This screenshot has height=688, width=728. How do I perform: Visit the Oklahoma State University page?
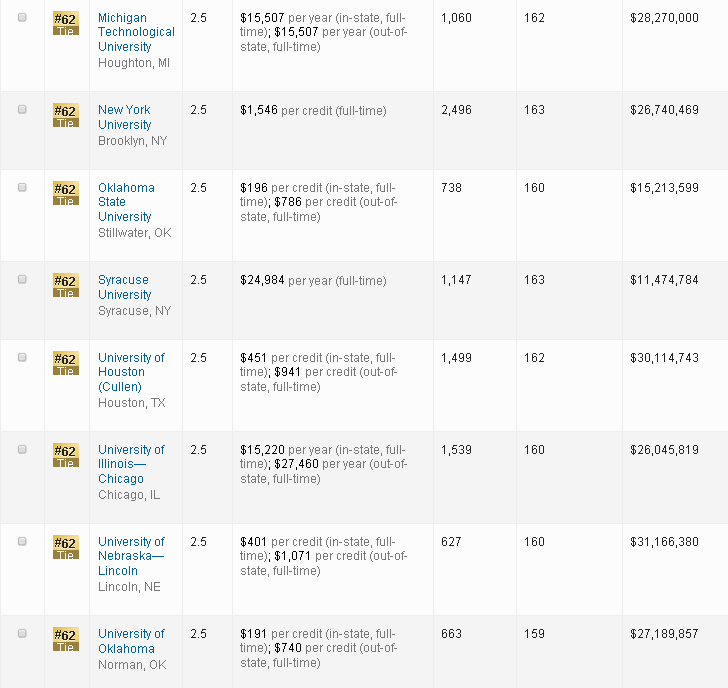(x=126, y=202)
